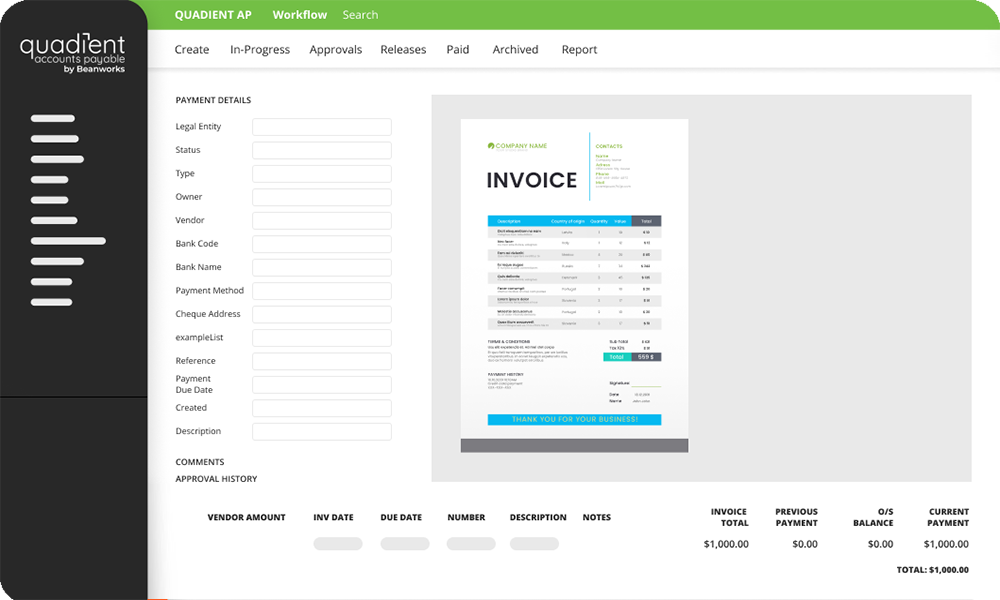Open Search in the green header
This screenshot has height=600, width=1000.
[x=360, y=15]
